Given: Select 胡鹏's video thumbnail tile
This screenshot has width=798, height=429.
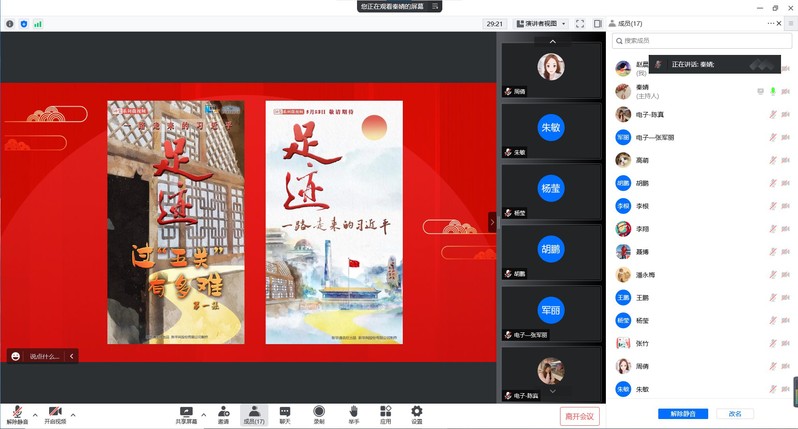Looking at the screenshot, I should (x=551, y=252).
